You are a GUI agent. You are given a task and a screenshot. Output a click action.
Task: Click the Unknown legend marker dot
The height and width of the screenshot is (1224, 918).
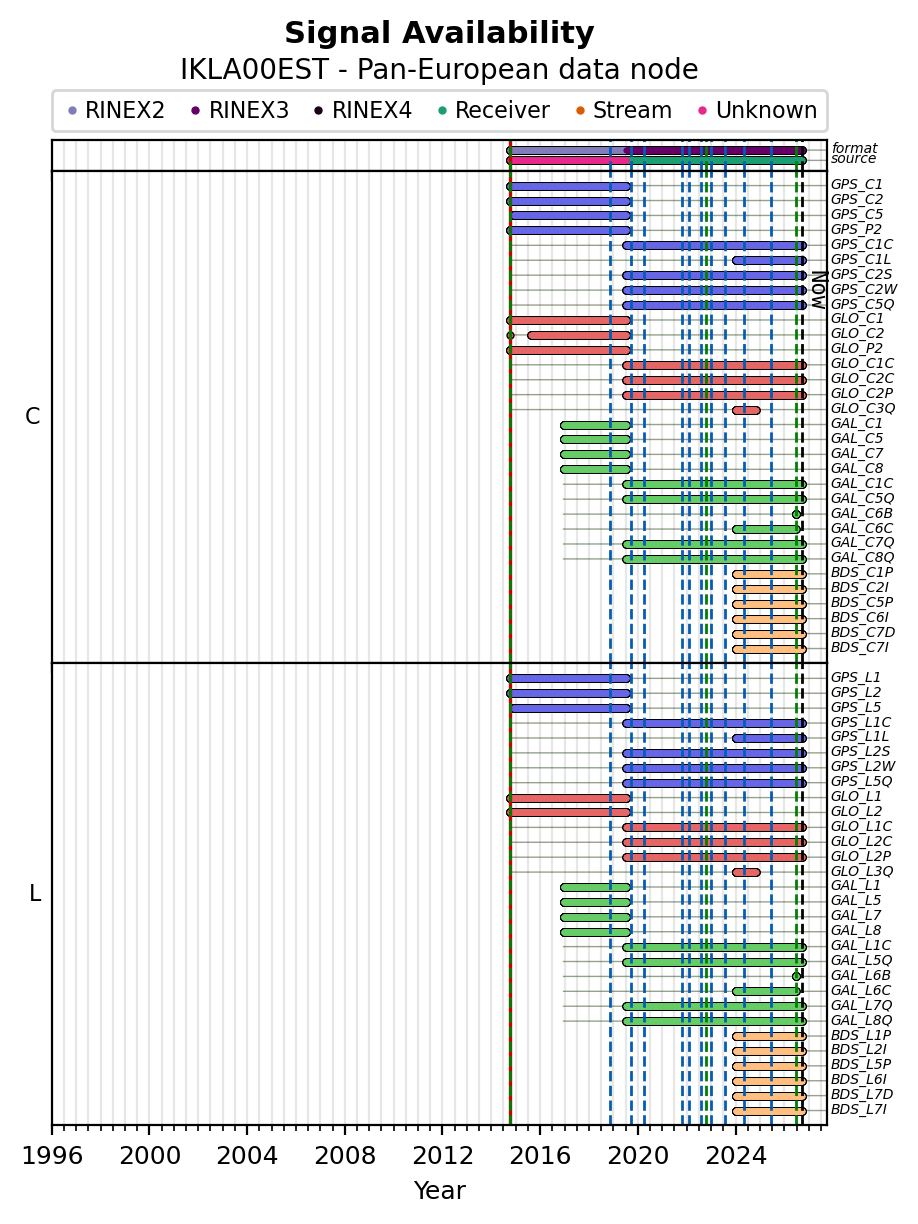(703, 111)
